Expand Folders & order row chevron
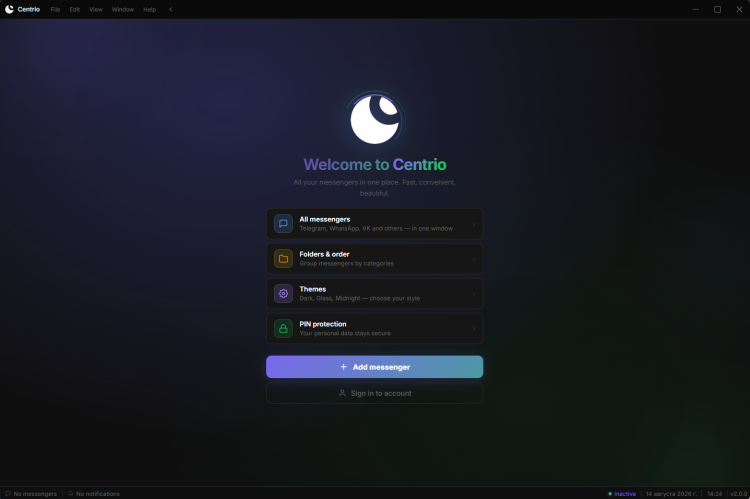The image size is (750, 499). point(474,259)
